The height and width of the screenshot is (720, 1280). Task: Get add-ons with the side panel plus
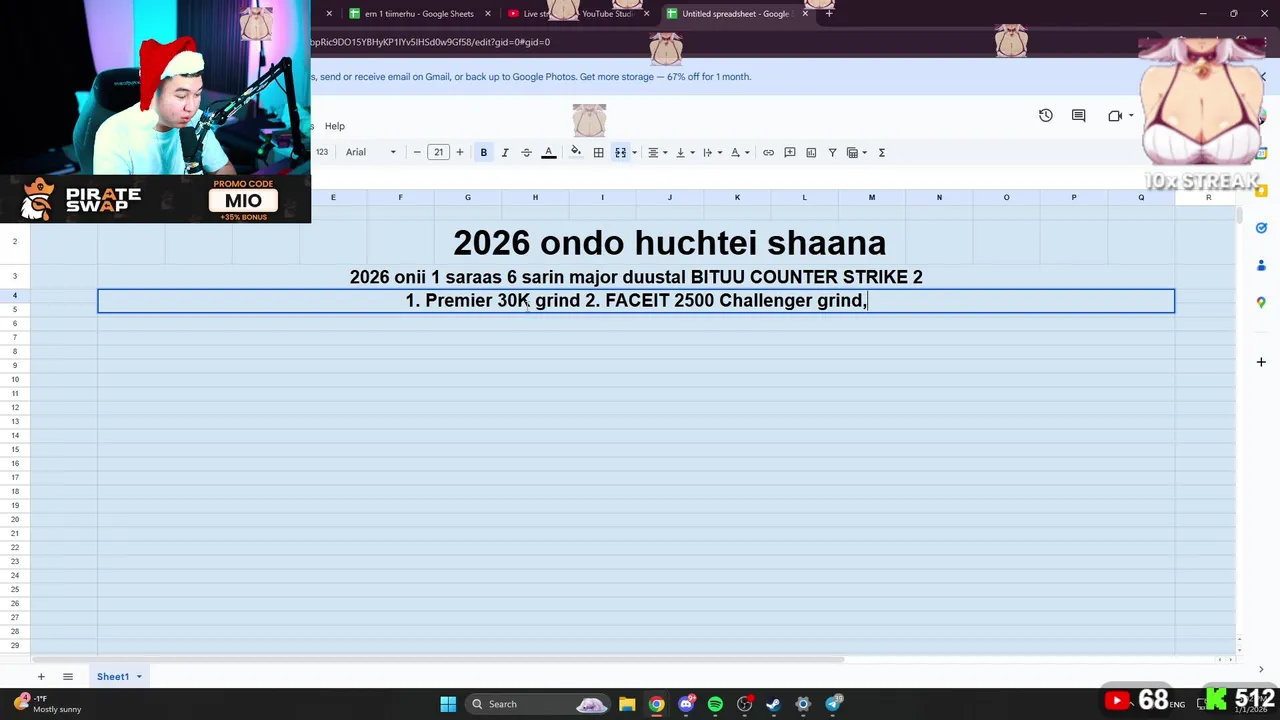1261,362
